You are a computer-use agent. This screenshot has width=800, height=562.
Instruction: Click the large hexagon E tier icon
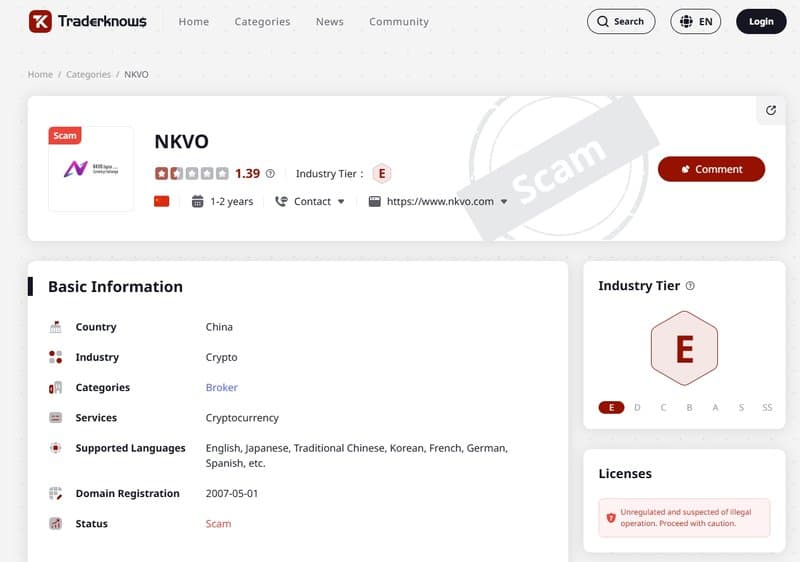click(684, 348)
